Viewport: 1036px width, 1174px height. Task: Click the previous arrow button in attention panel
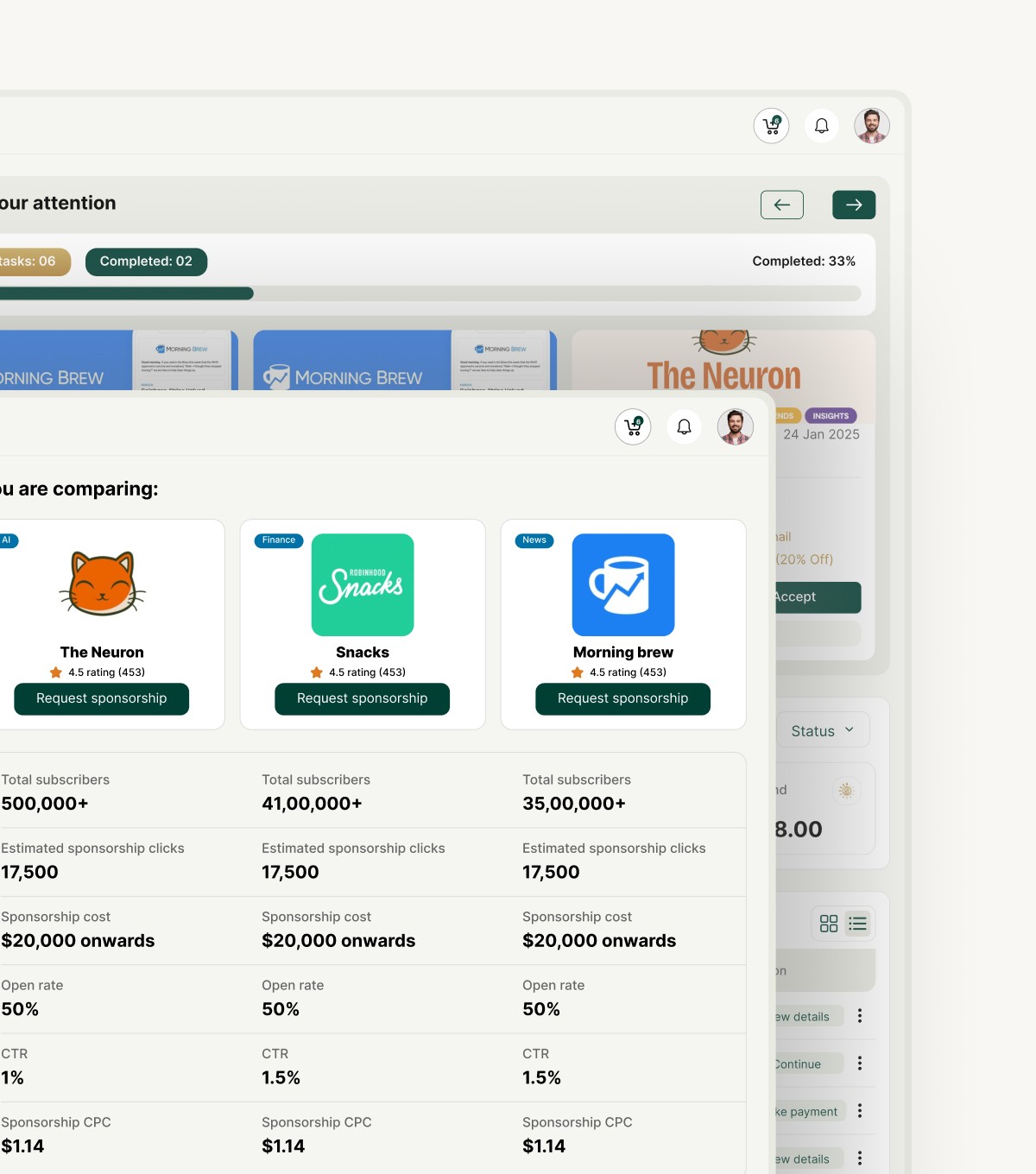click(782, 205)
